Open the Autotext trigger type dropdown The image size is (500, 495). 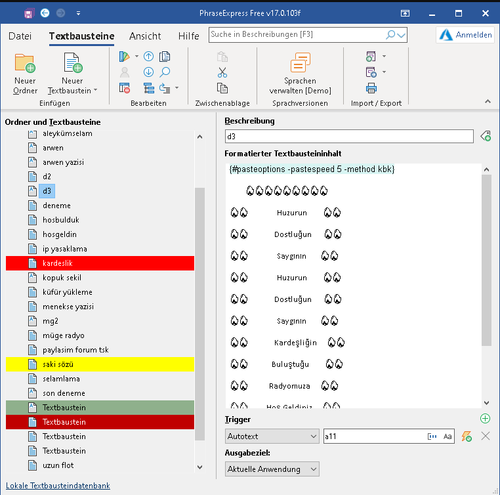(x=272, y=436)
